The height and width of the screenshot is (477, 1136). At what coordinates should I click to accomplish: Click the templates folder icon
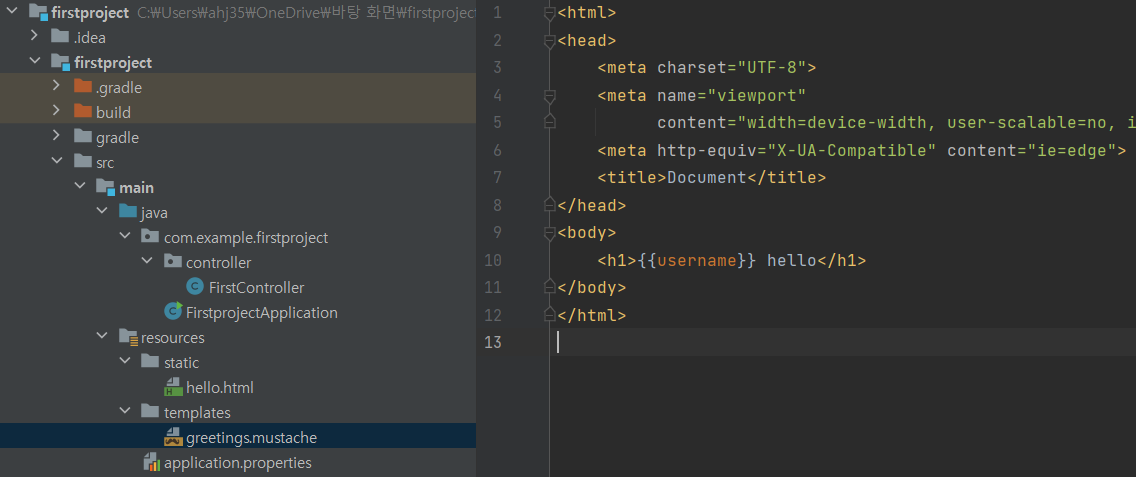150,412
